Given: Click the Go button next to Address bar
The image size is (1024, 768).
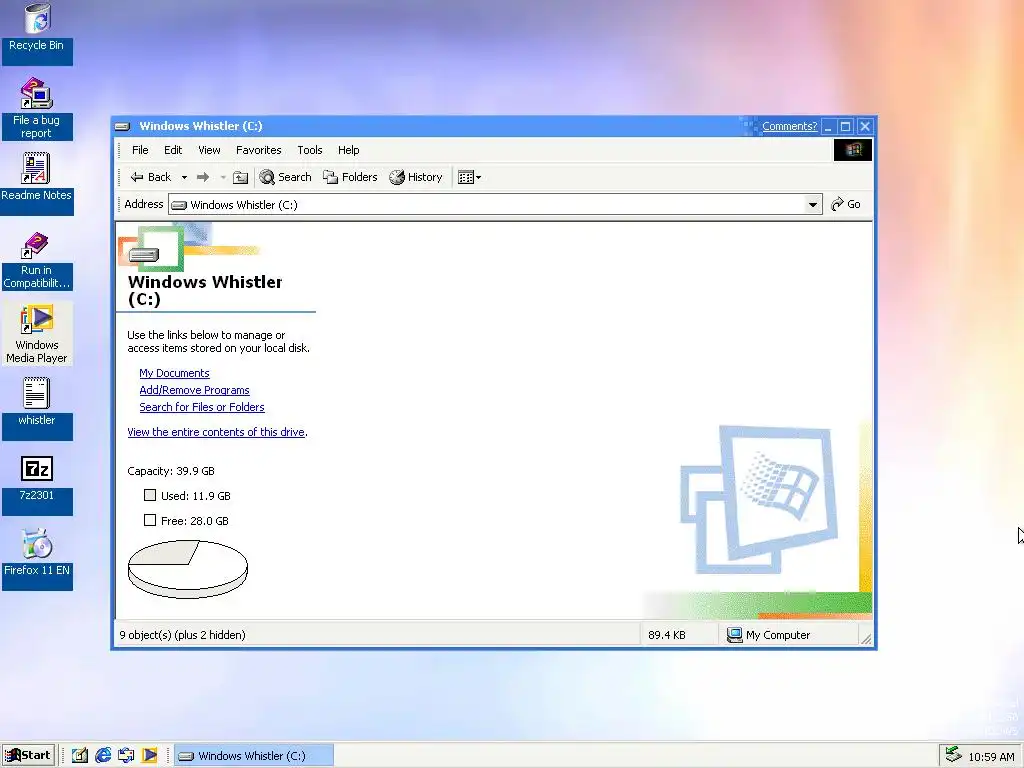Looking at the screenshot, I should tap(846, 204).
